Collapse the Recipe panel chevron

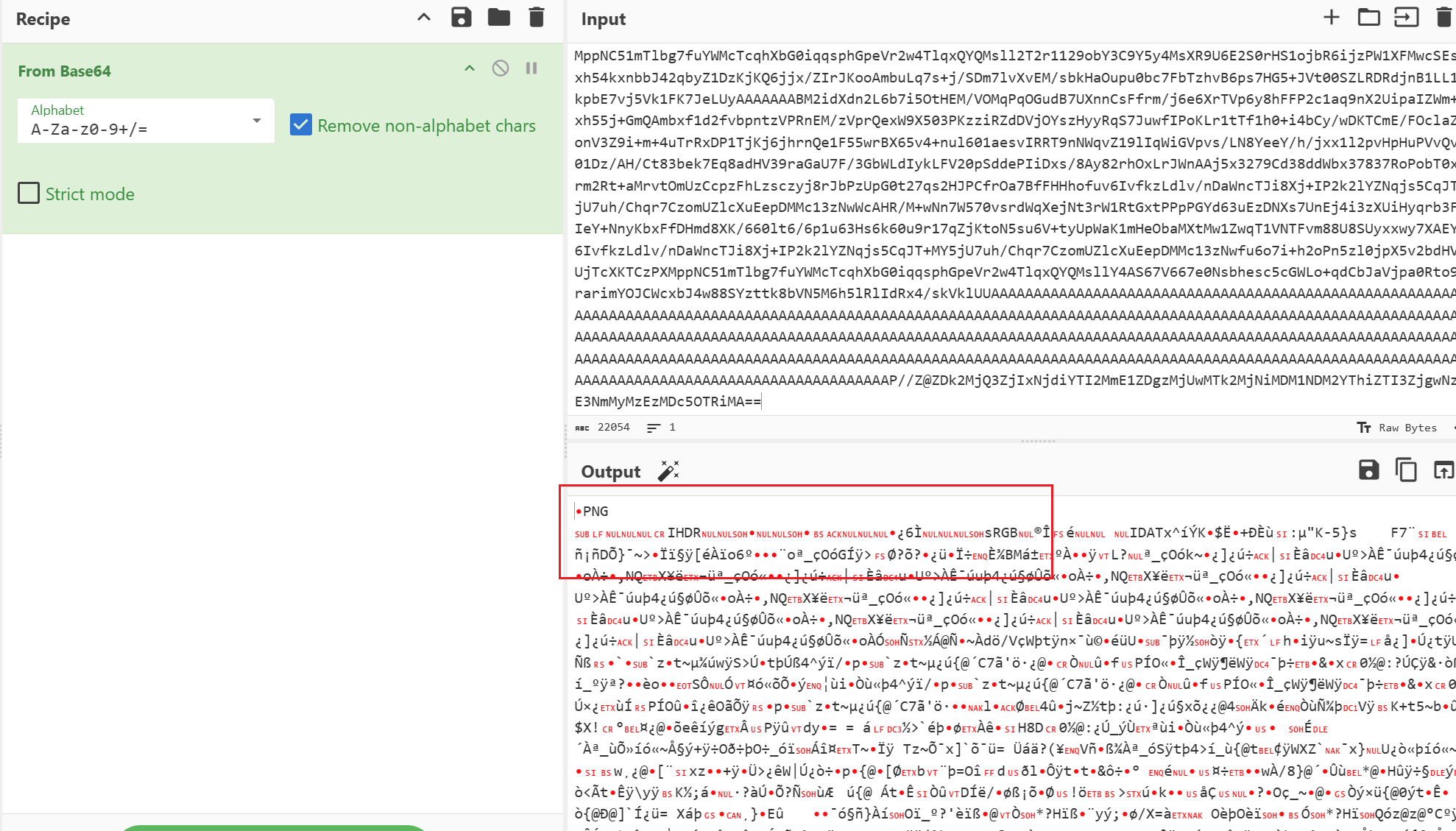tap(424, 18)
